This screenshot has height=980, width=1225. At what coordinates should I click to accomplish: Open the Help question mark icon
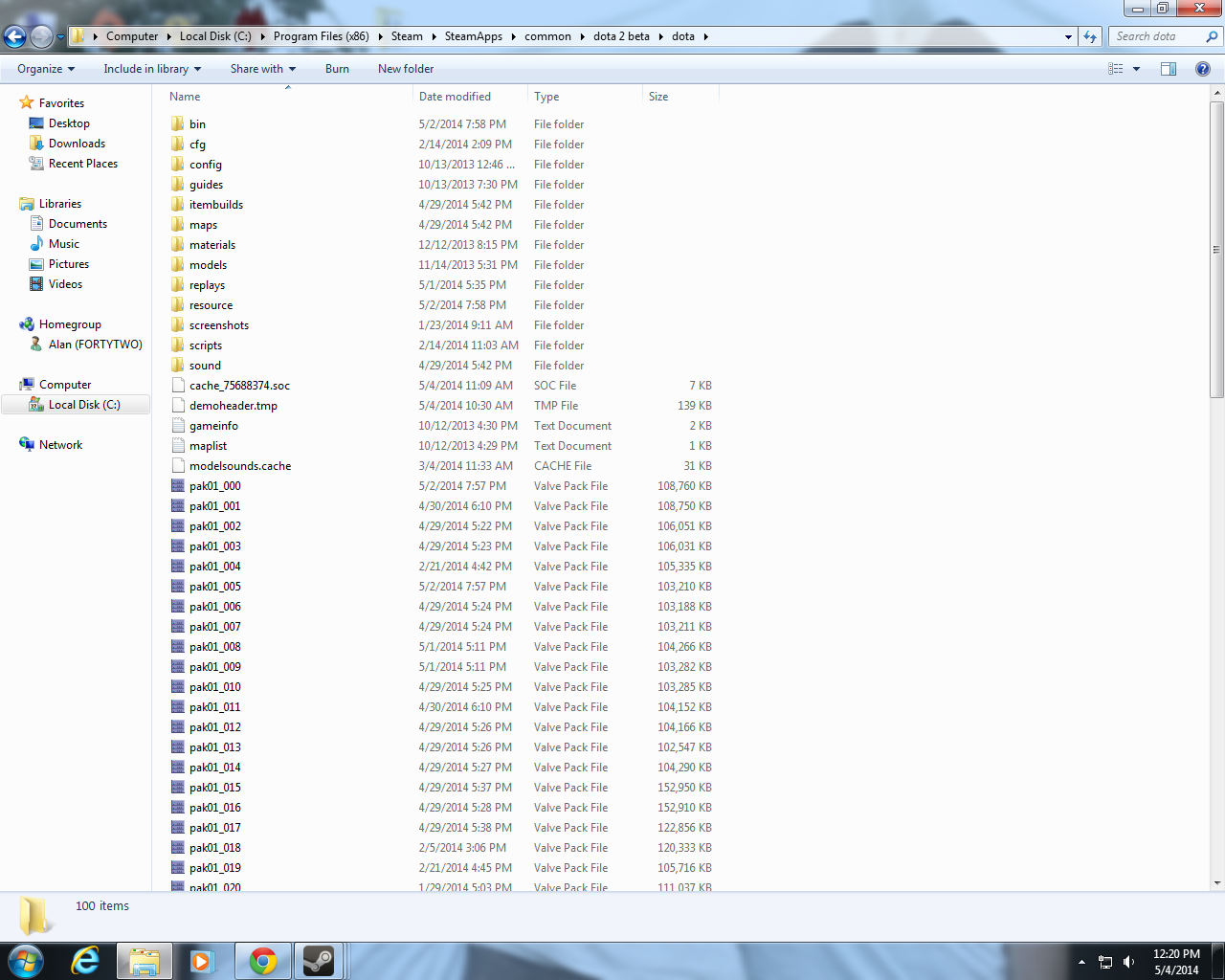click(1203, 69)
